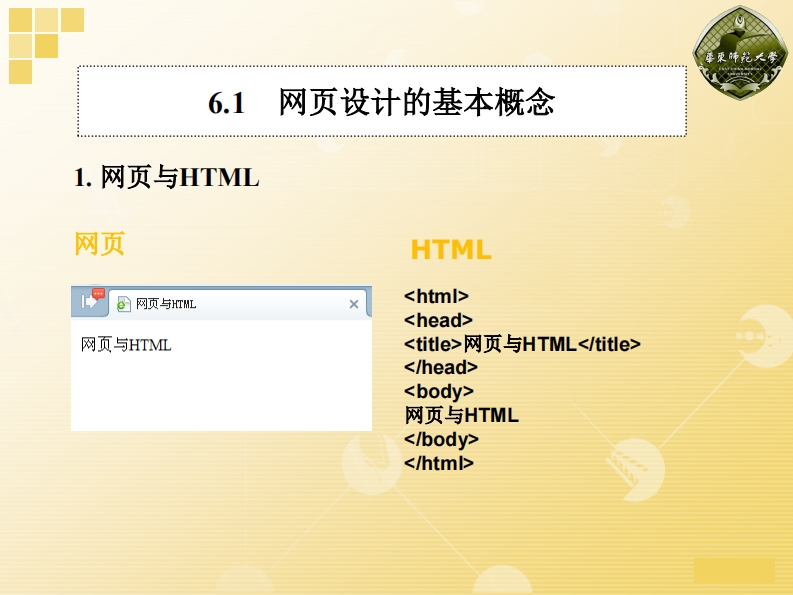
Task: Click the heading 1. 网页与HTML
Action: pos(167,178)
